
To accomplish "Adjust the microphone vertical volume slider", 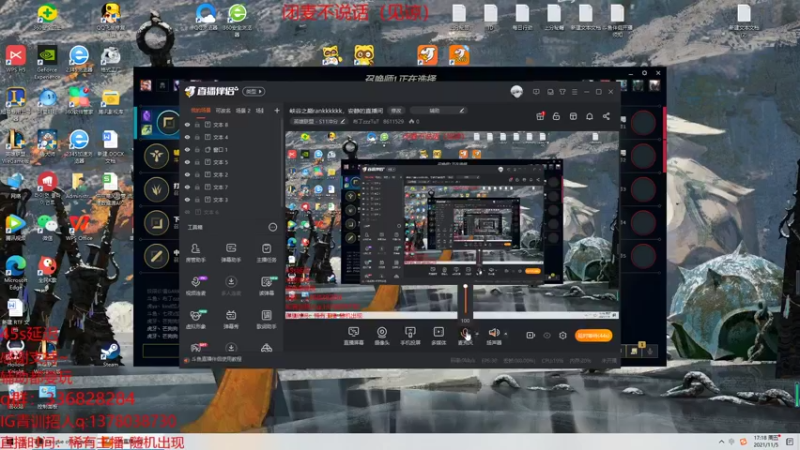I will click(x=465, y=299).
